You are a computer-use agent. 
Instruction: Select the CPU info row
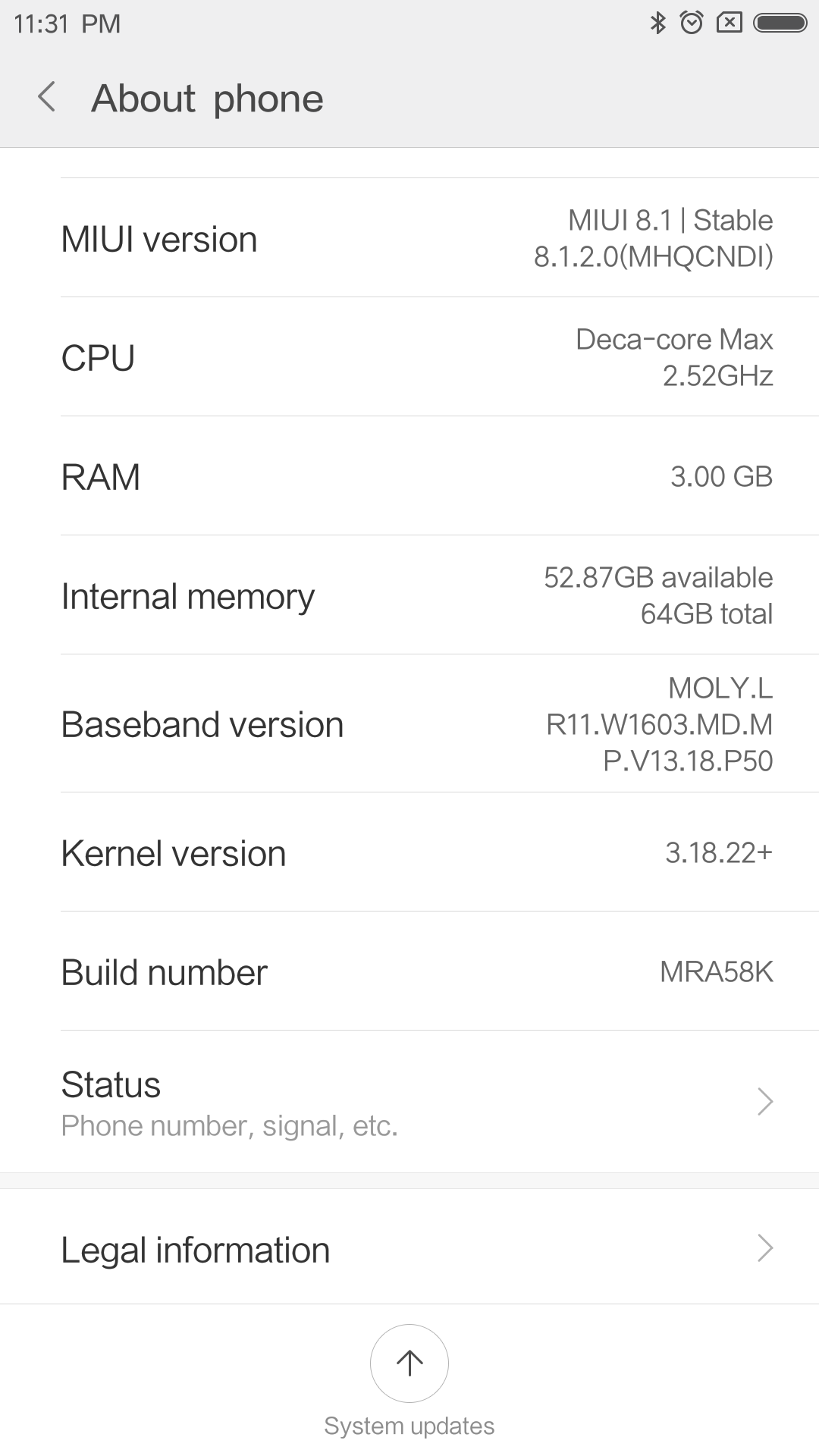click(x=409, y=357)
